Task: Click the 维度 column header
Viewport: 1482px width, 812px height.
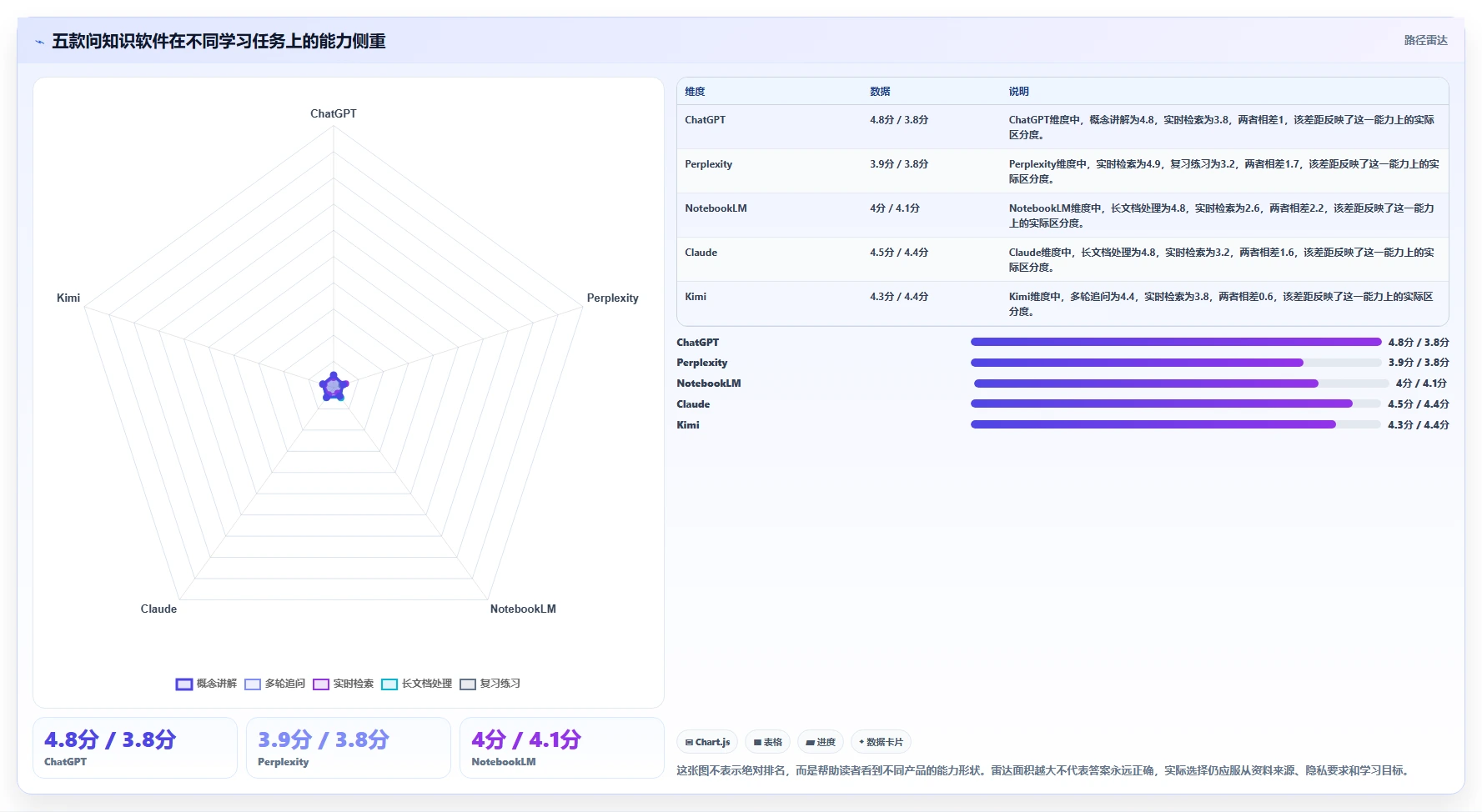Action: coord(695,92)
